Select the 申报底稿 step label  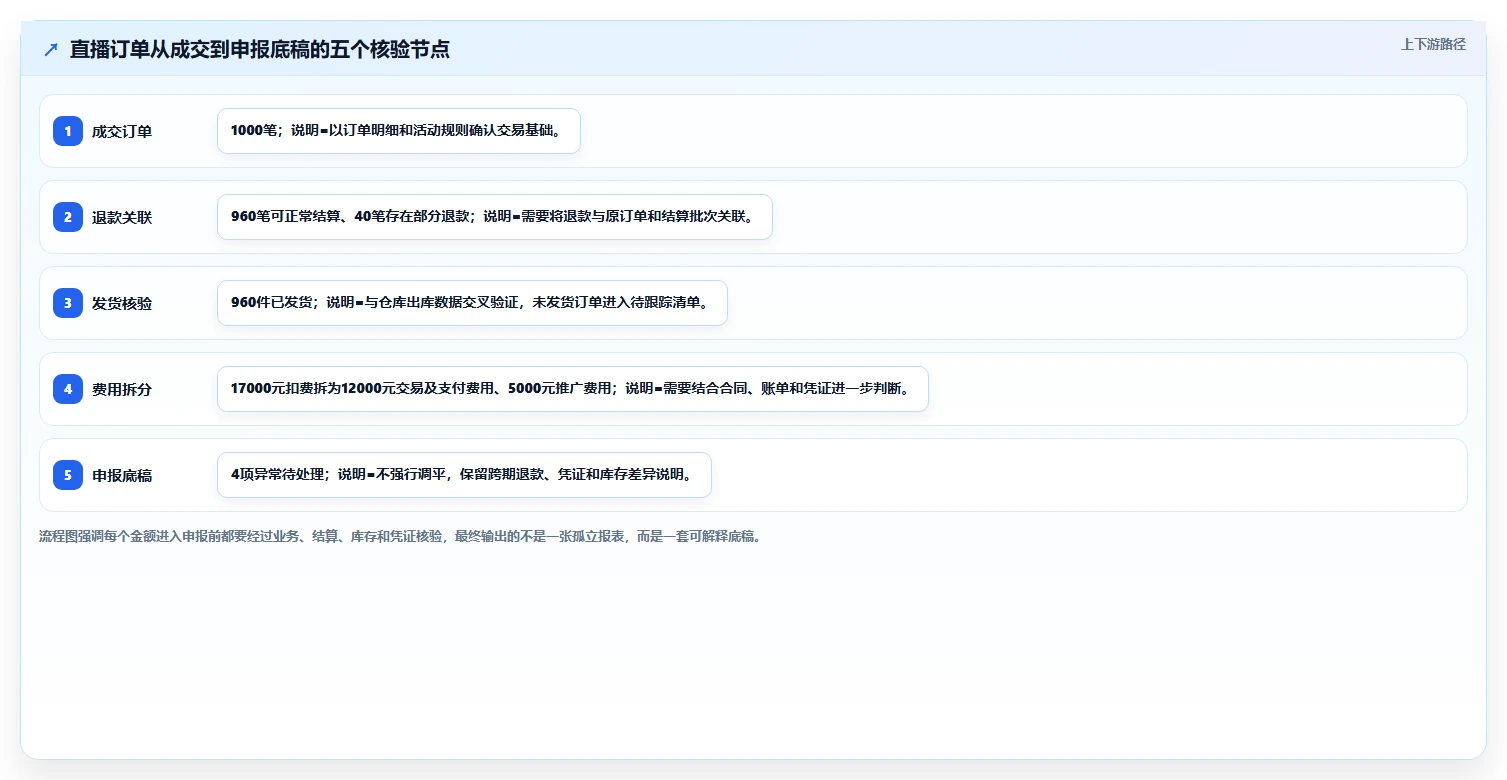click(122, 475)
